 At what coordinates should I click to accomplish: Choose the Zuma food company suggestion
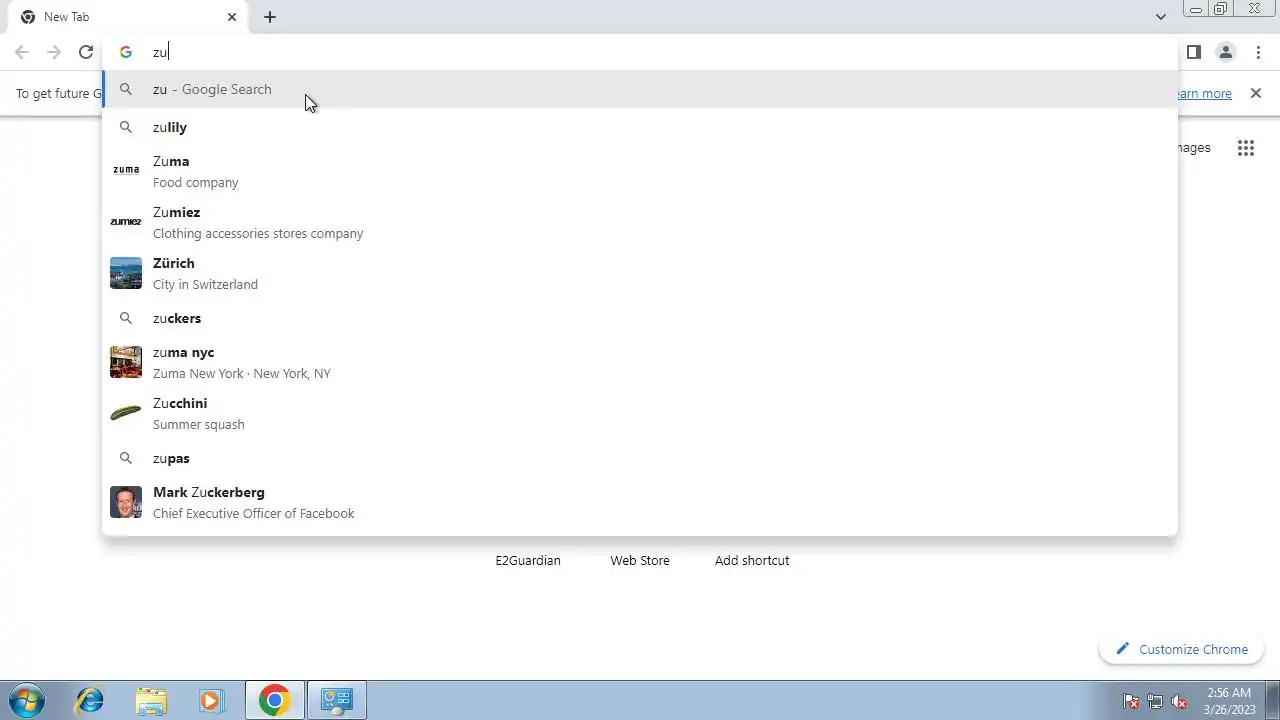point(640,171)
